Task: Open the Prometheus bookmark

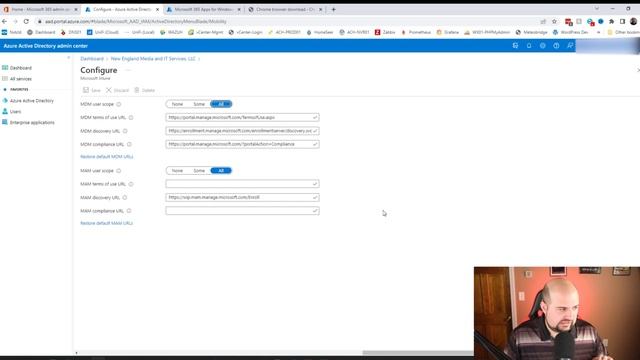Action: 416,32
